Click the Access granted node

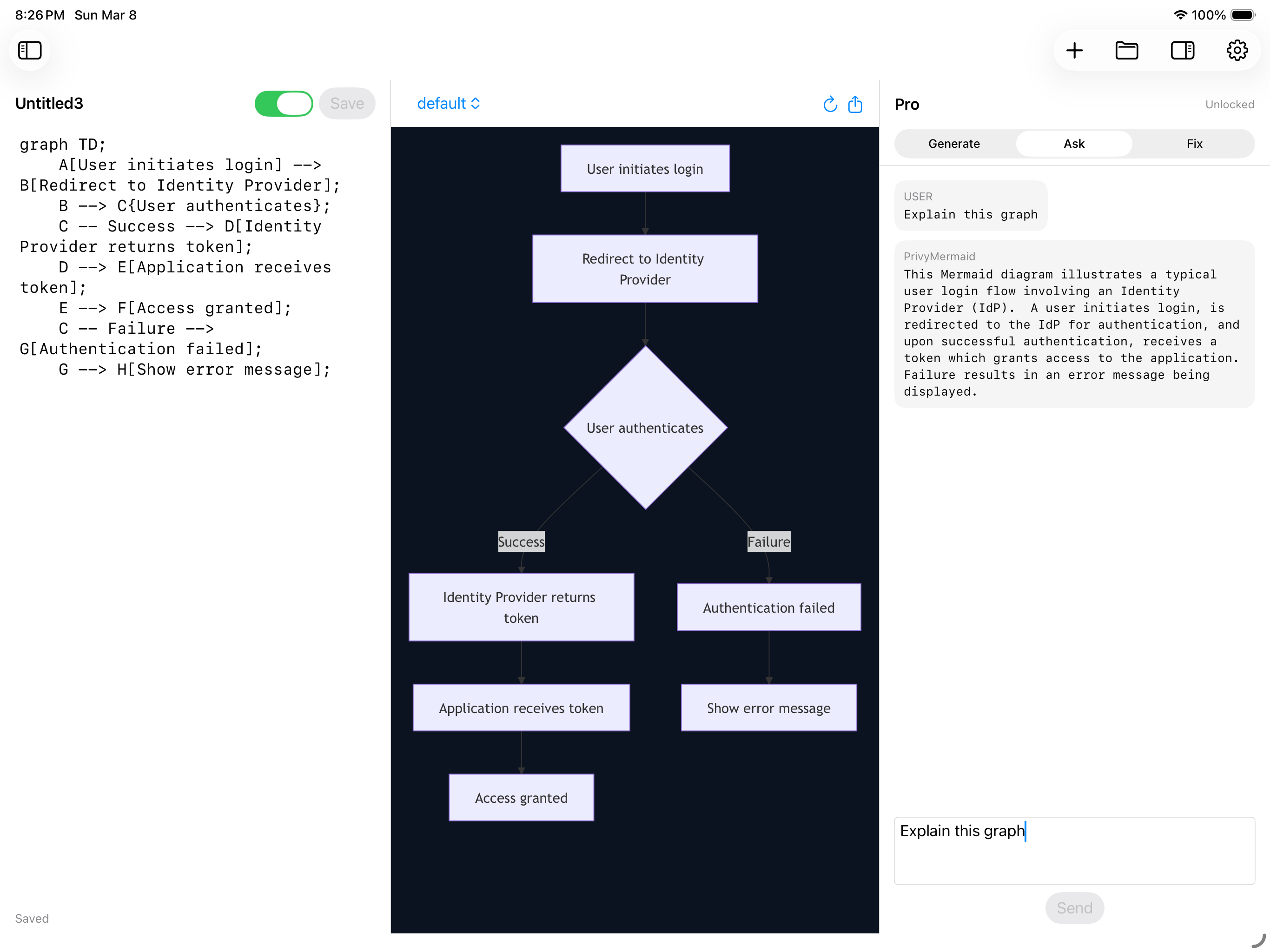point(521,798)
